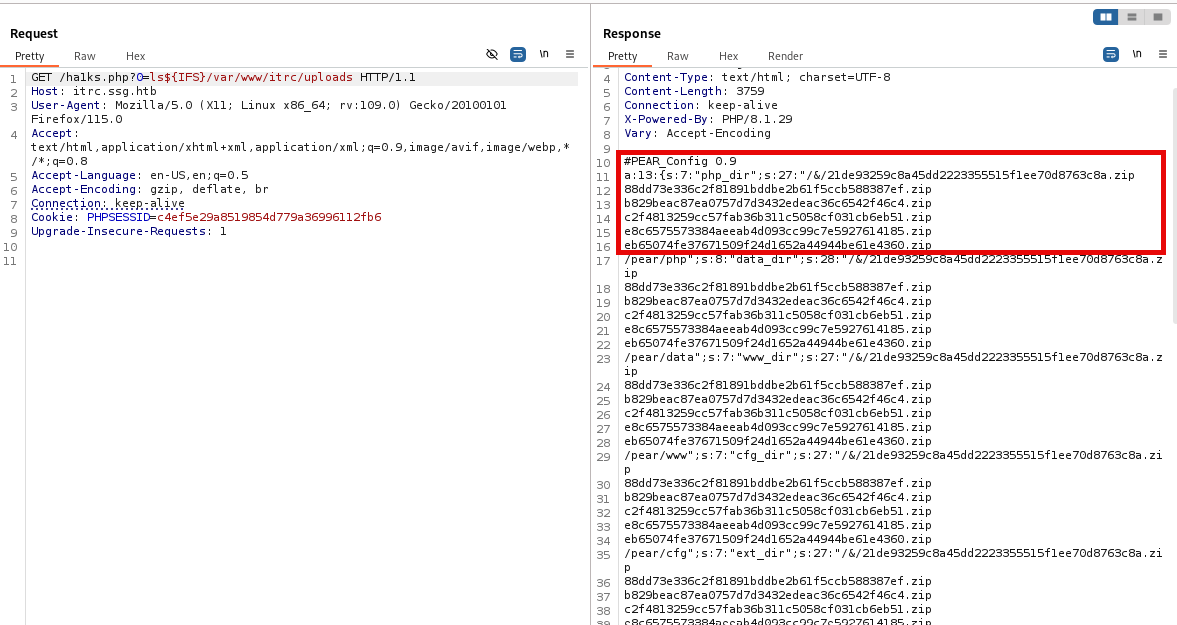Click the PHPSESSID cookie value

[269, 218]
